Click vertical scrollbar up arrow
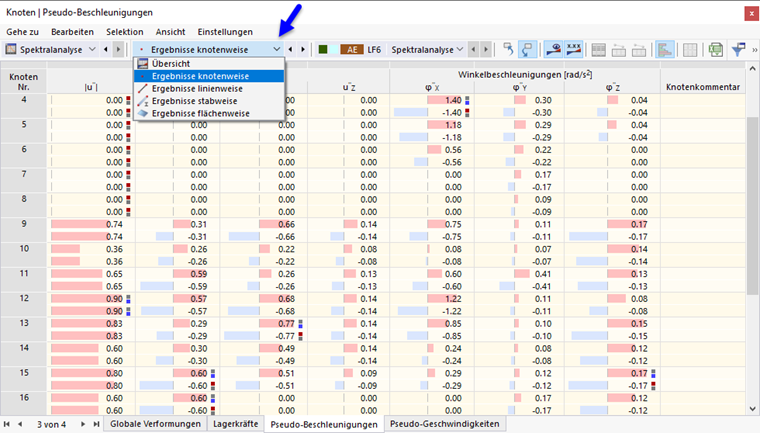 pos(752,69)
